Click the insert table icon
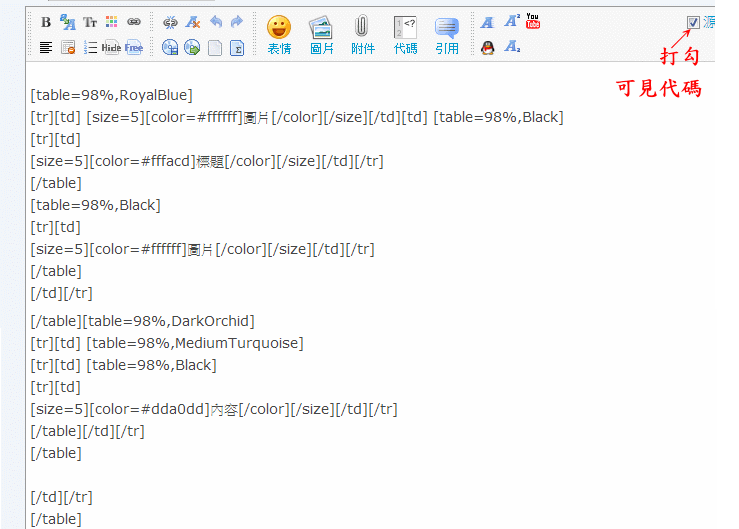Viewport: 739px width, 529px height. coord(68,48)
